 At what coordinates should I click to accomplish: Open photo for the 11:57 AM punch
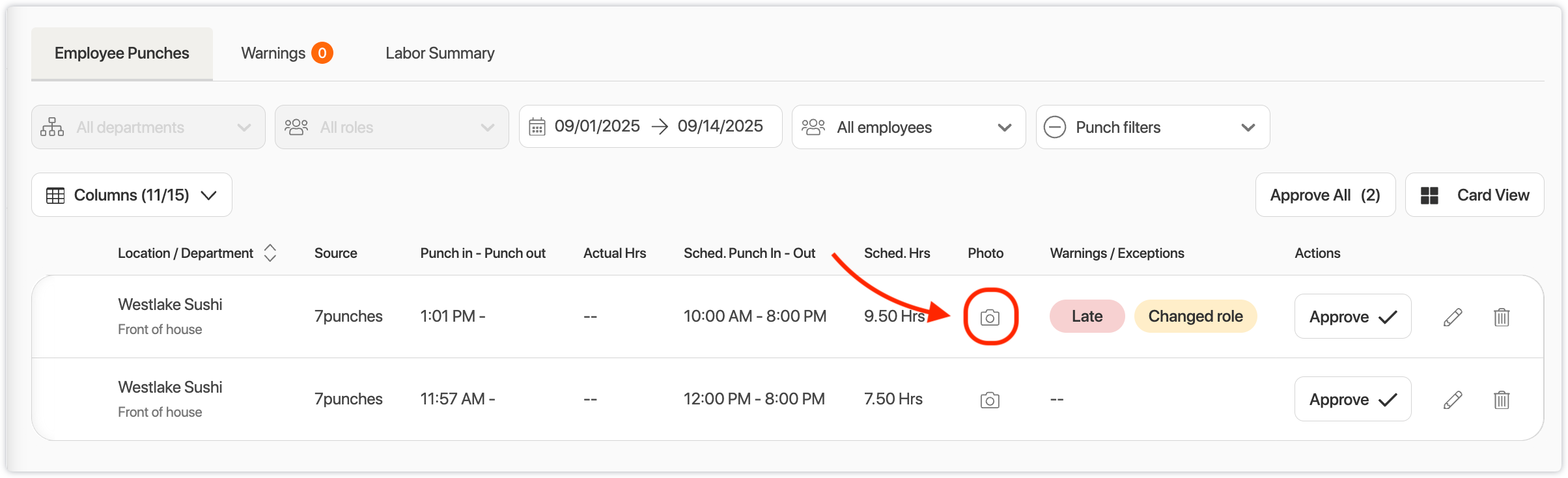(990, 400)
